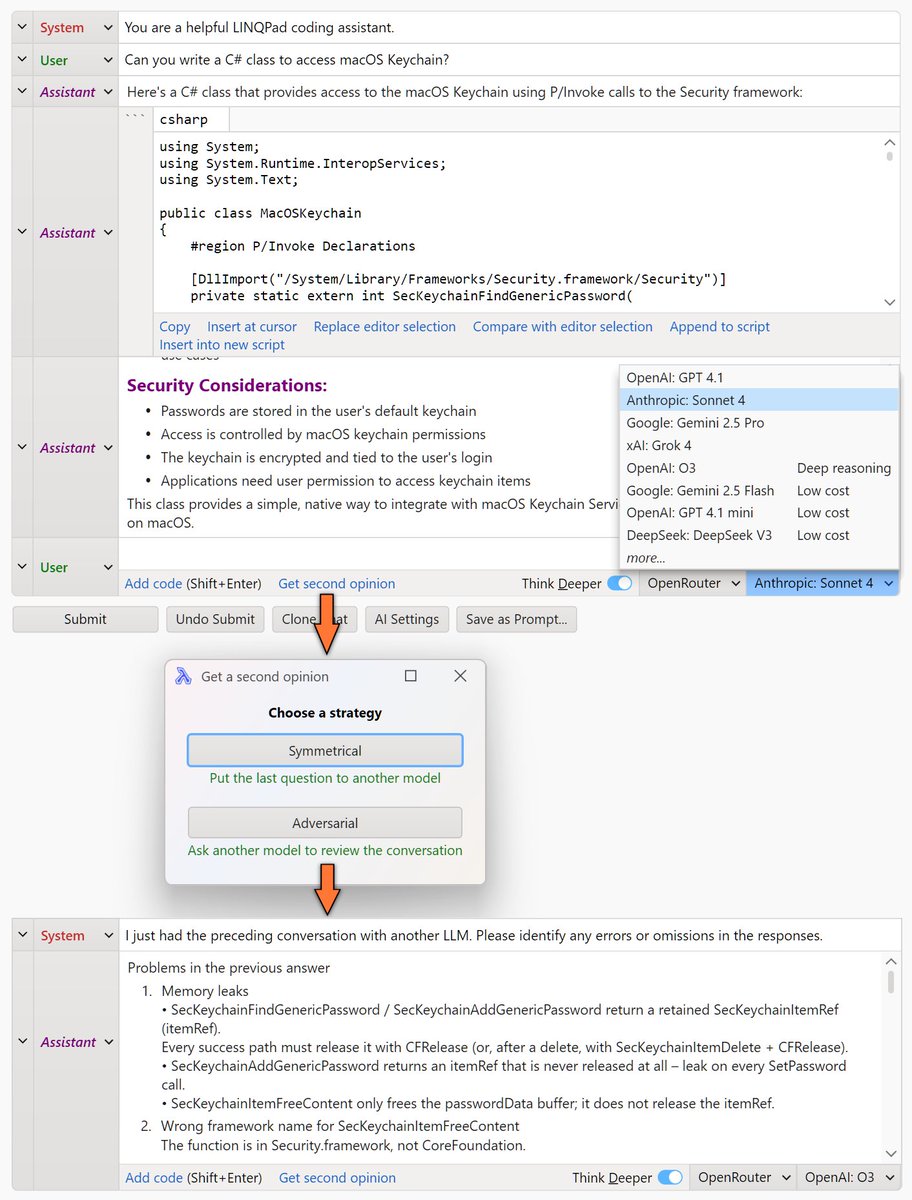Collapse the 'I just had the preceding conversation' System row
Screen dimensions: 912x1200
[22, 936]
